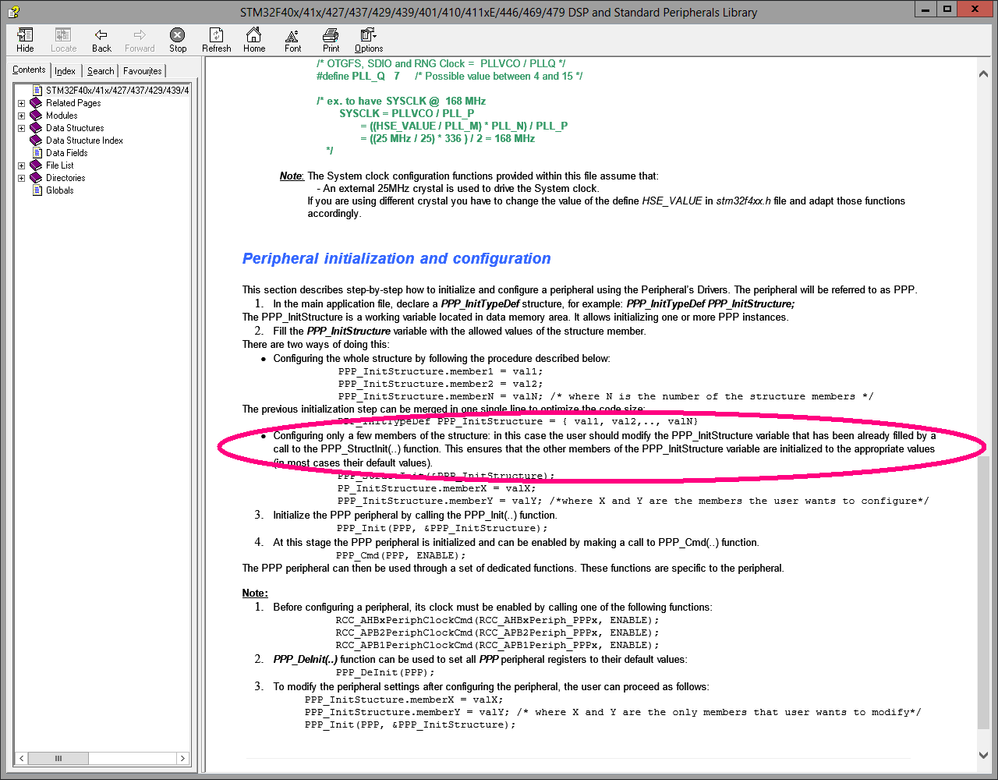Click the #define PLL_Q 7 line

point(449,76)
